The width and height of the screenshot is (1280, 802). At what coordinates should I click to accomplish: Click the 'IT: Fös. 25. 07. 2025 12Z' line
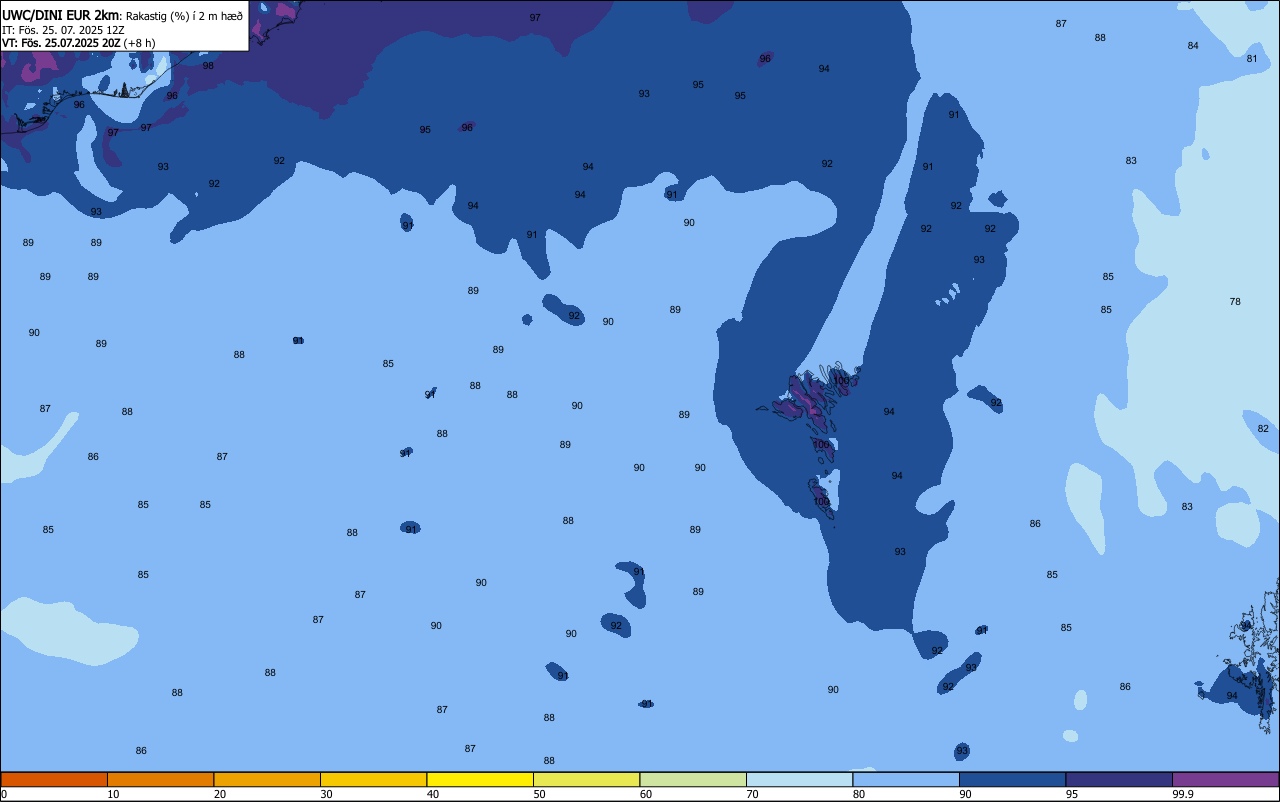click(x=63, y=30)
